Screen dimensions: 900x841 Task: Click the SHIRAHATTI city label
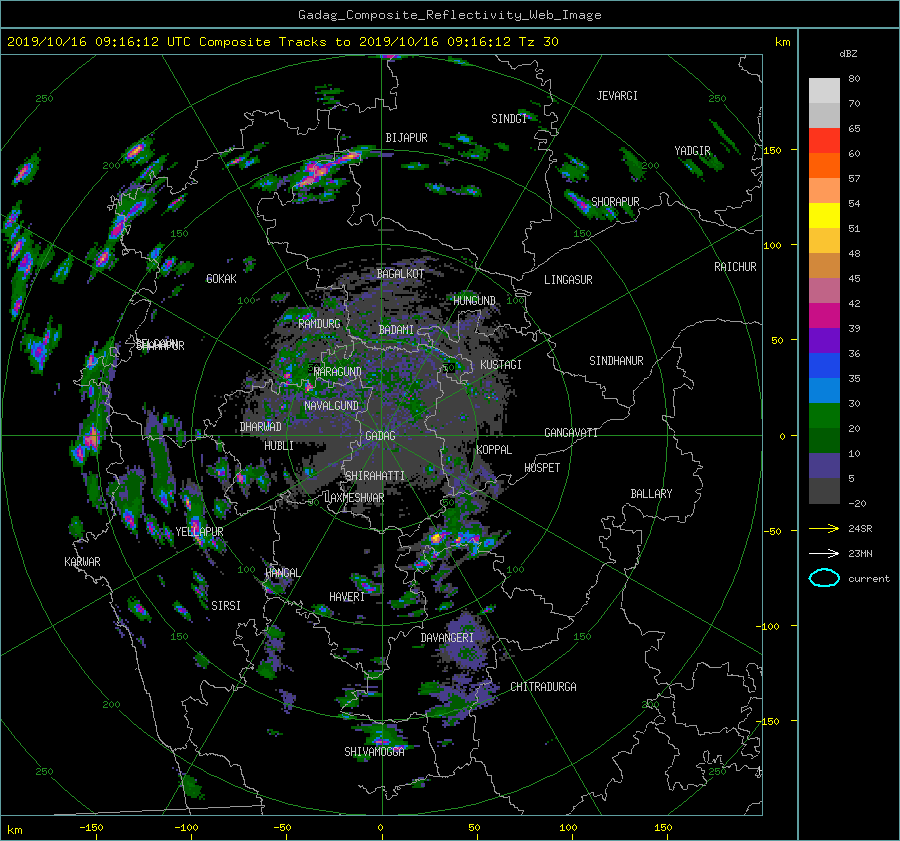click(x=375, y=476)
